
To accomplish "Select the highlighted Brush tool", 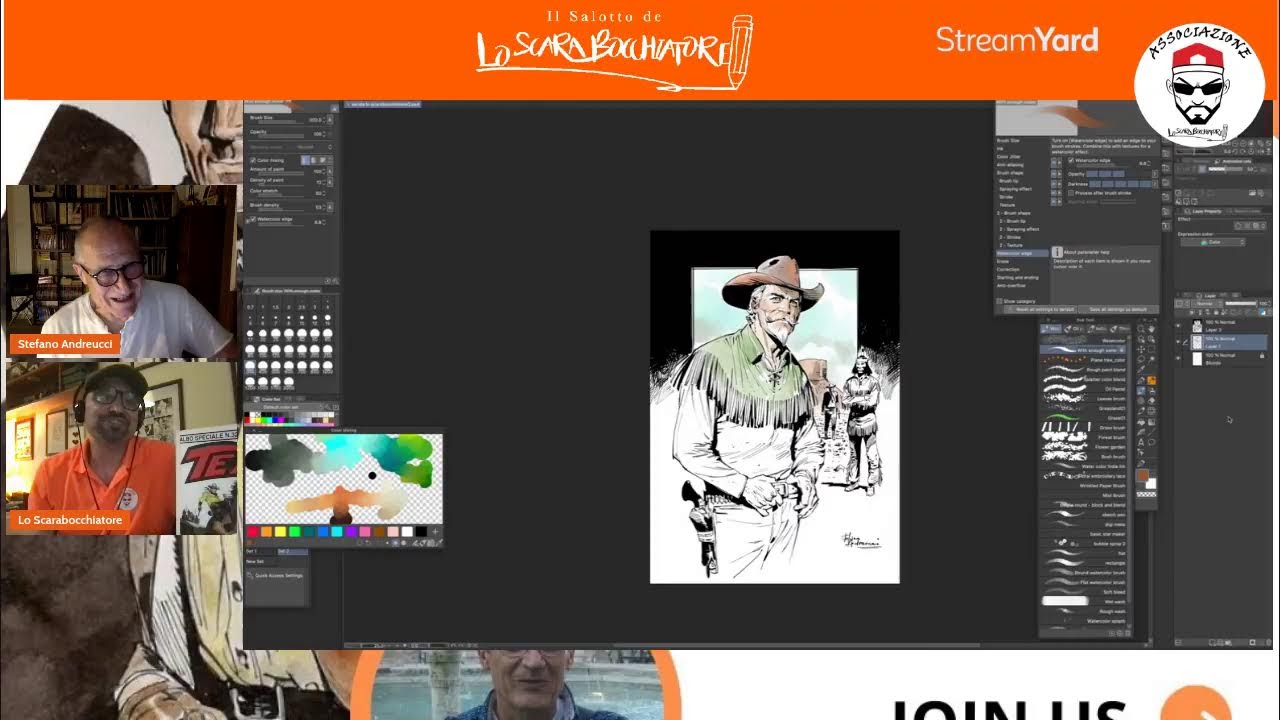I will point(1141,391).
